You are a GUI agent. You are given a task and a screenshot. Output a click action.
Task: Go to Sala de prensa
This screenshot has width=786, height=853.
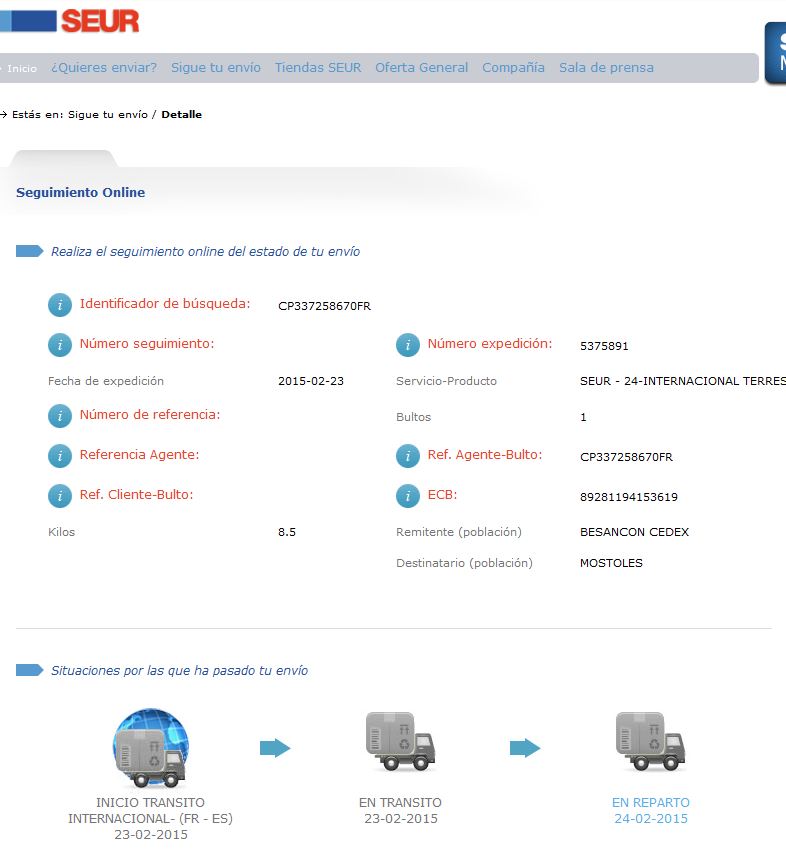click(606, 67)
